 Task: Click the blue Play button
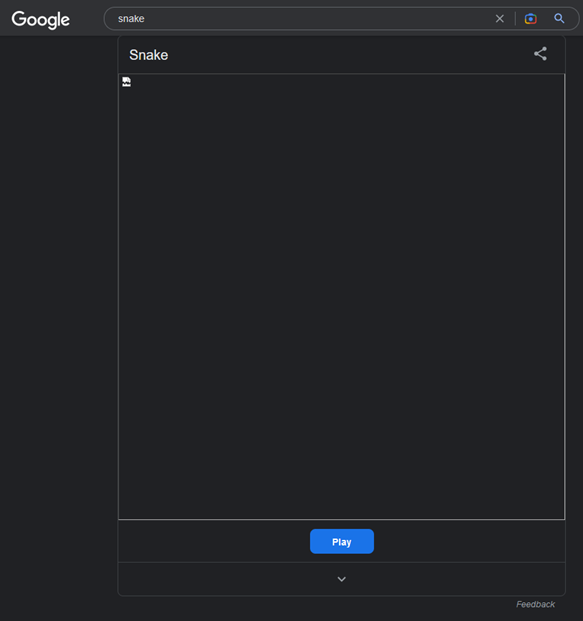coord(342,541)
